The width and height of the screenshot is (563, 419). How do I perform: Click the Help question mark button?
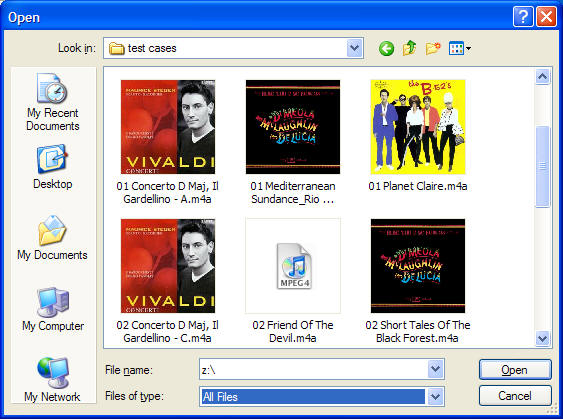(523, 17)
